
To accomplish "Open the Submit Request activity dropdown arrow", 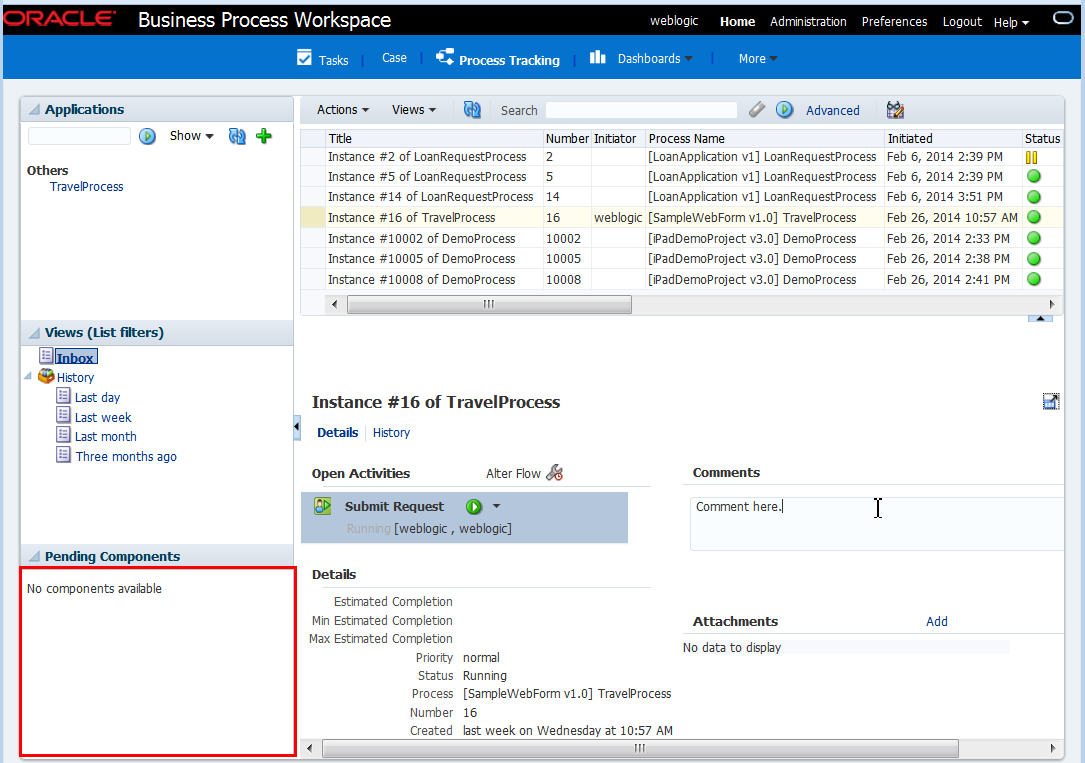I will (496, 506).
